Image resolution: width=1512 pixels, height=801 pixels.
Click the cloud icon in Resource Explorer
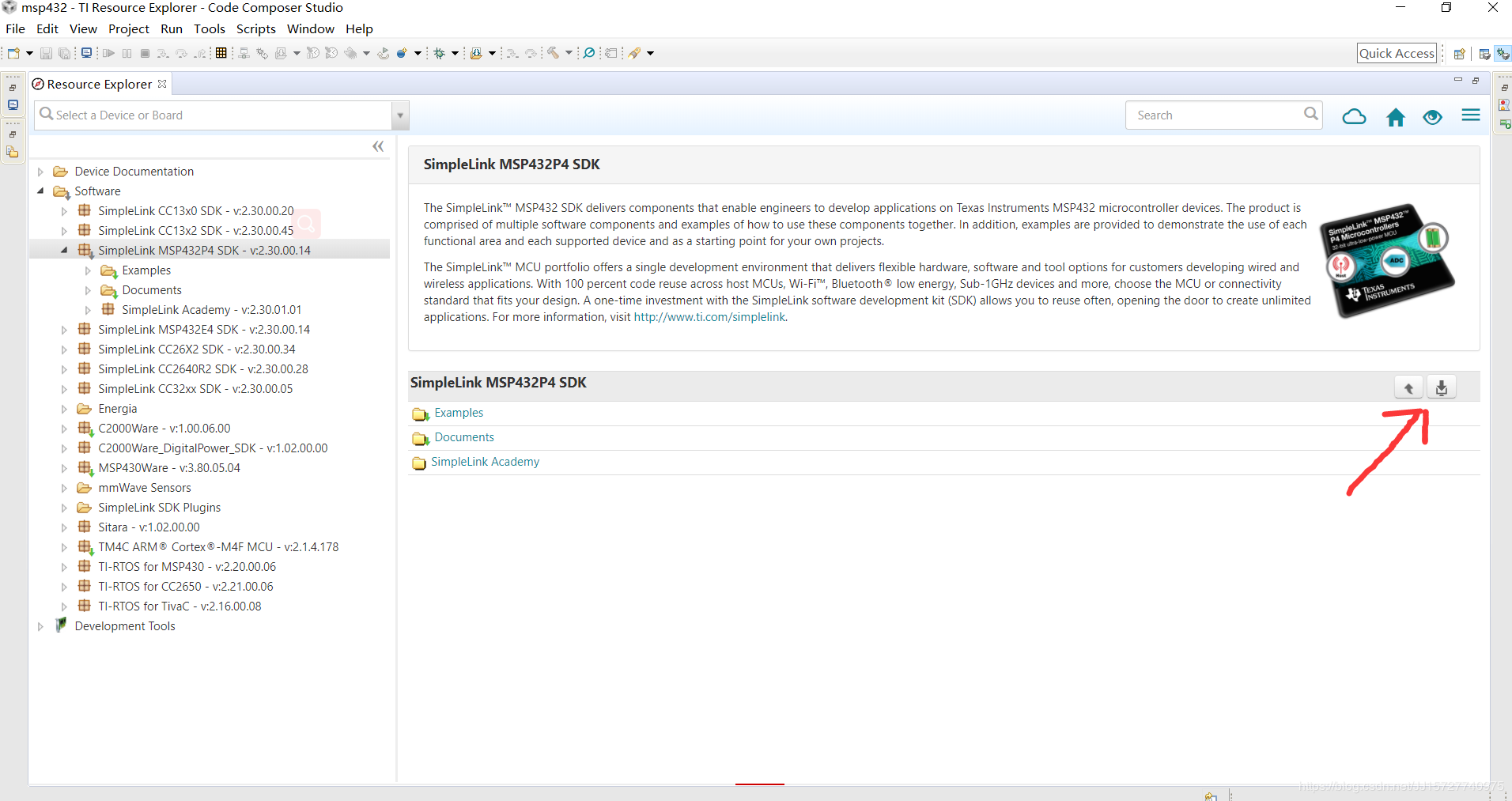click(1354, 117)
